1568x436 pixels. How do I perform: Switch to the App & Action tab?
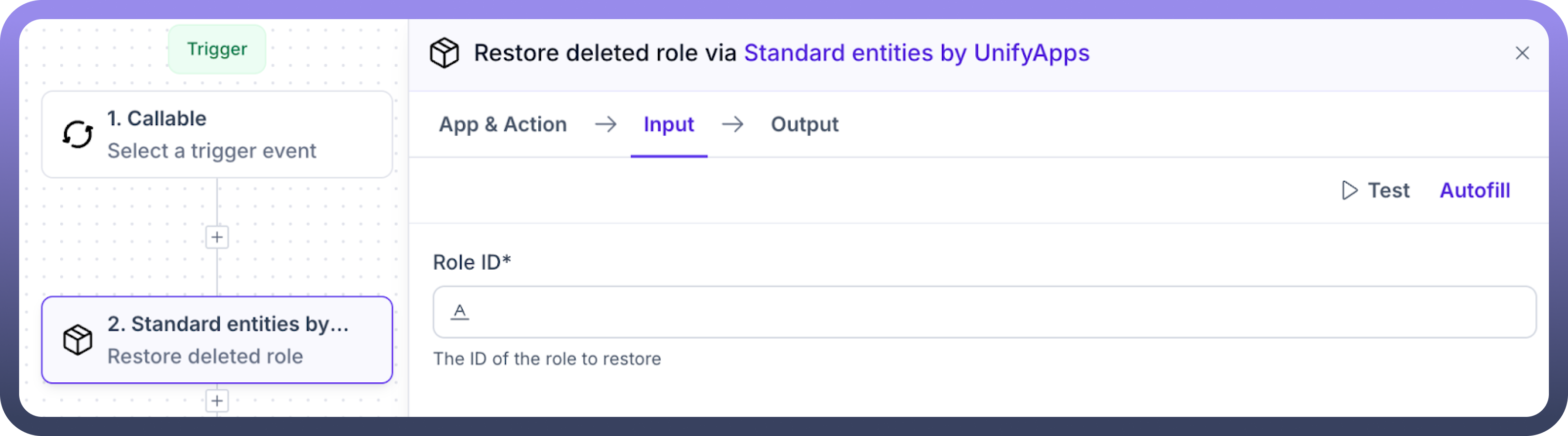click(503, 124)
